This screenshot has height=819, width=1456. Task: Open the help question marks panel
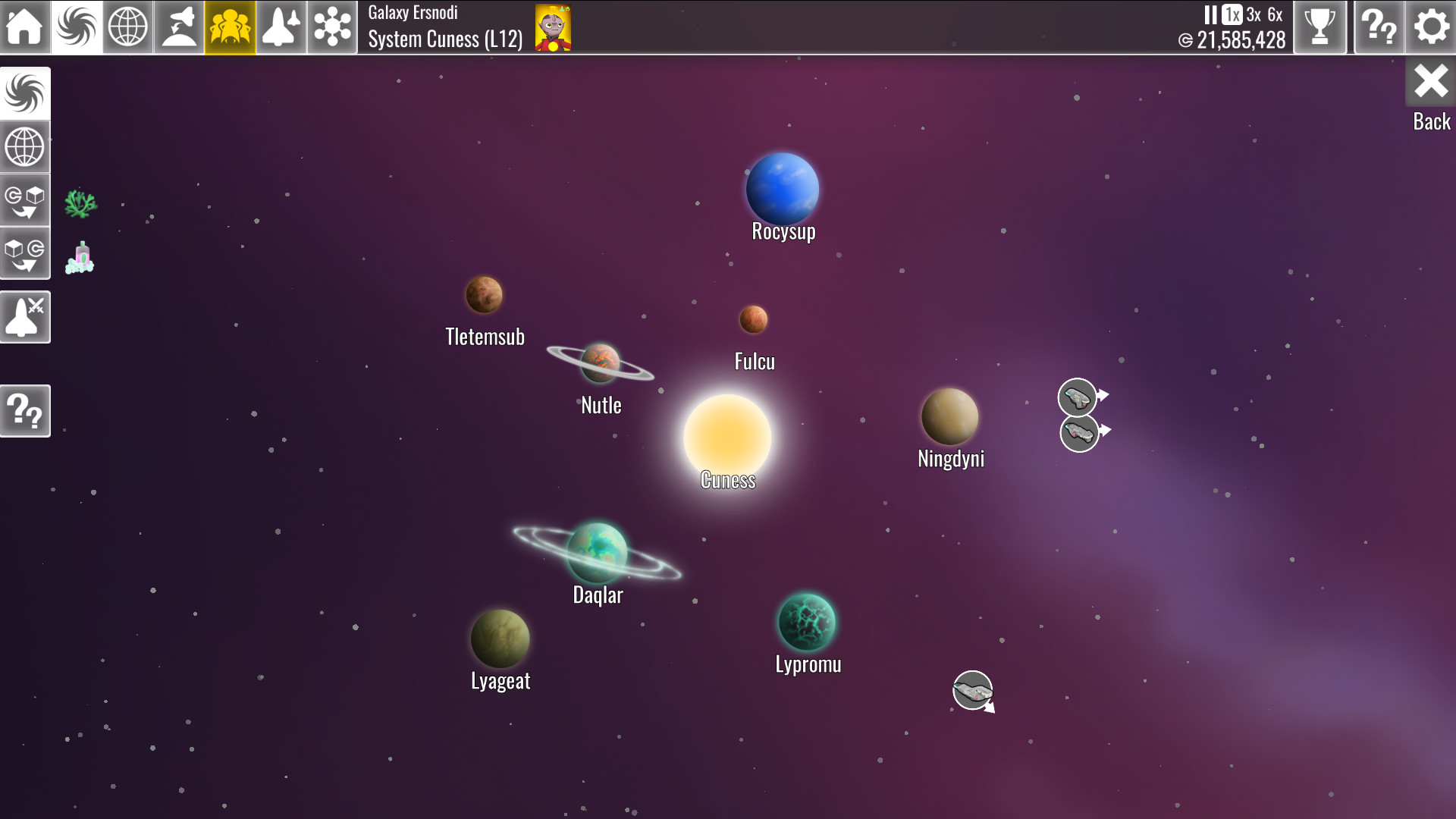[x=1379, y=27]
